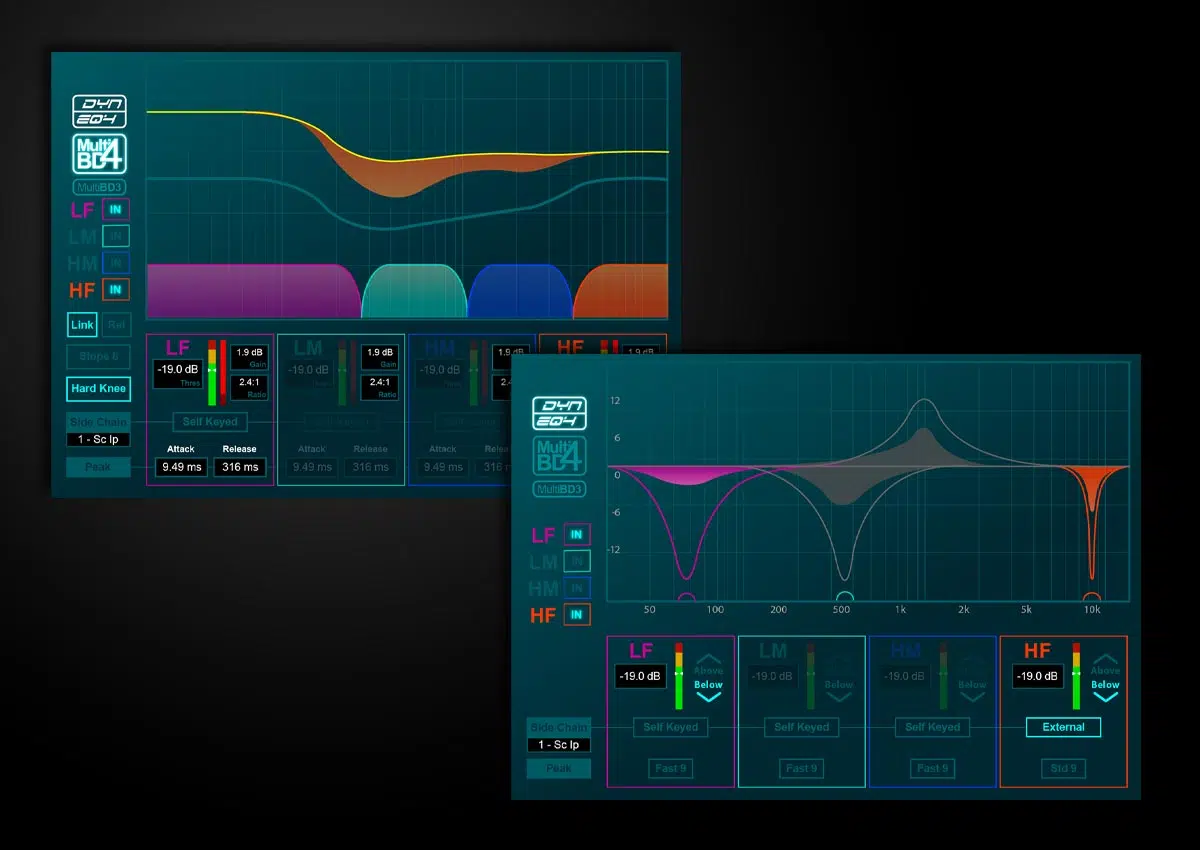
Task: Click the dimmed MultiBD4 logo in the lower-right window
Action: [559, 455]
